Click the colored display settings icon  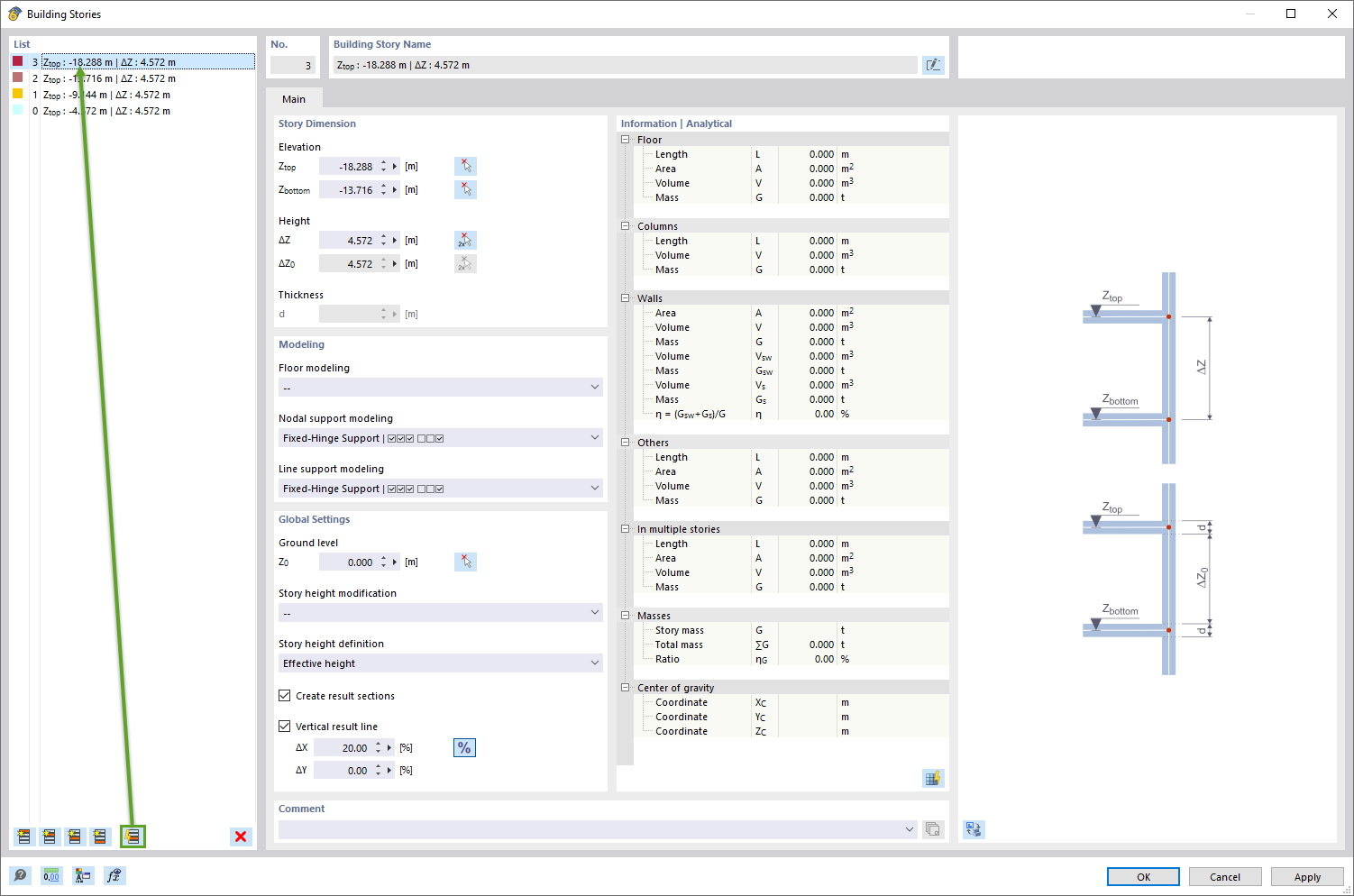tap(83, 875)
